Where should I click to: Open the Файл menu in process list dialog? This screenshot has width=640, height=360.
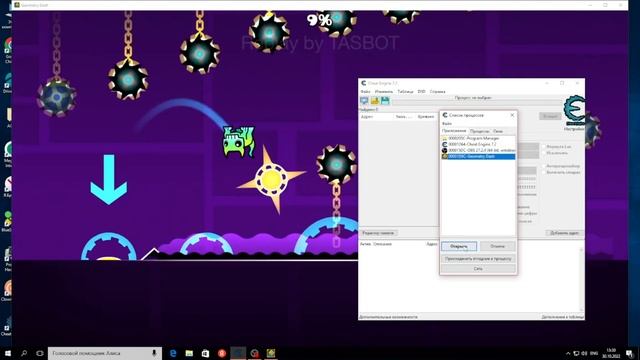pyautogui.click(x=447, y=124)
